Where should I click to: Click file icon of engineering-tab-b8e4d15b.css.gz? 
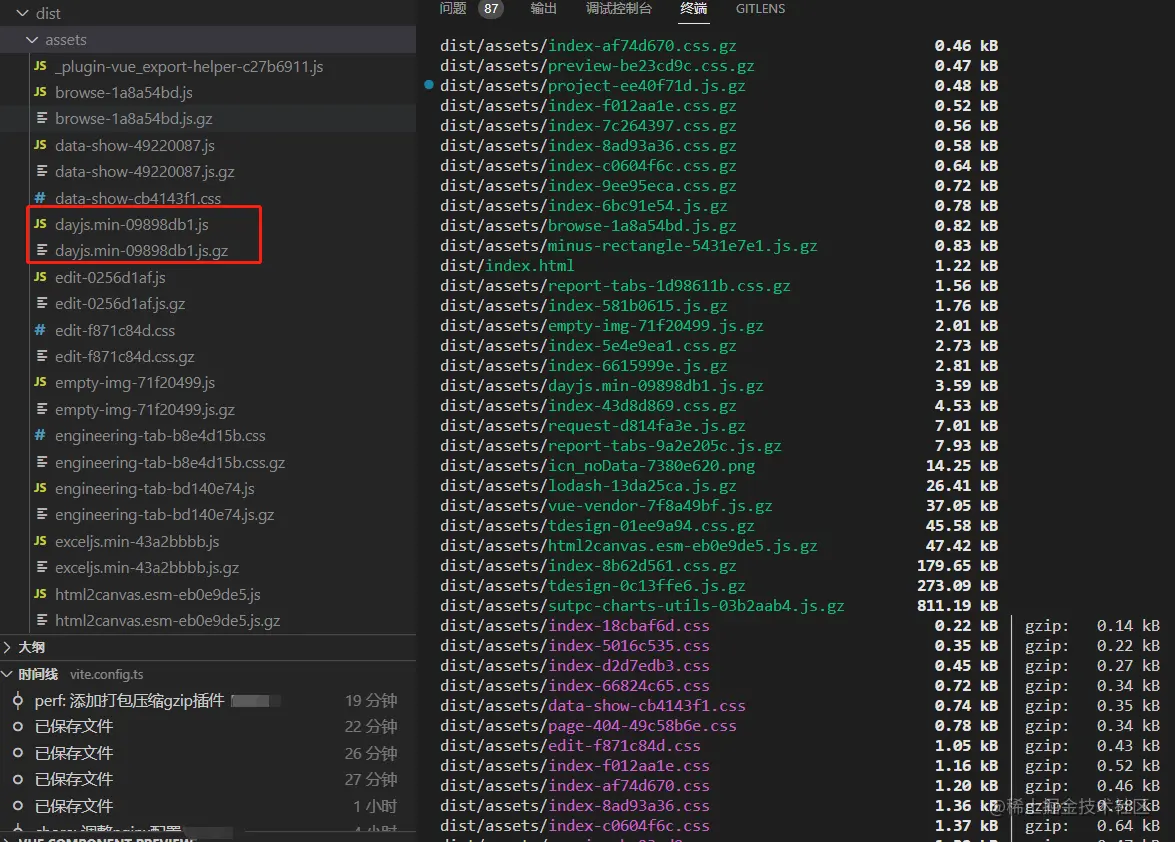[41, 461]
